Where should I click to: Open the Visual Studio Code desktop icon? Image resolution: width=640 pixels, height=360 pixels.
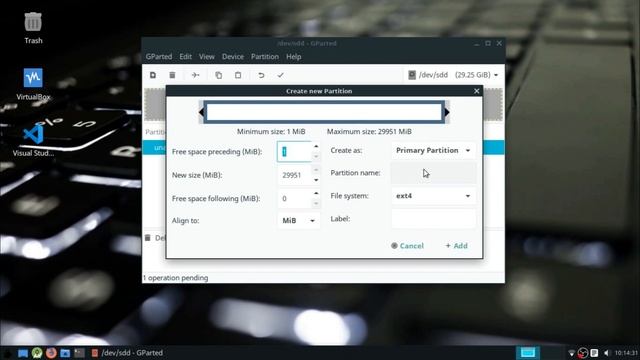click(x=33, y=140)
